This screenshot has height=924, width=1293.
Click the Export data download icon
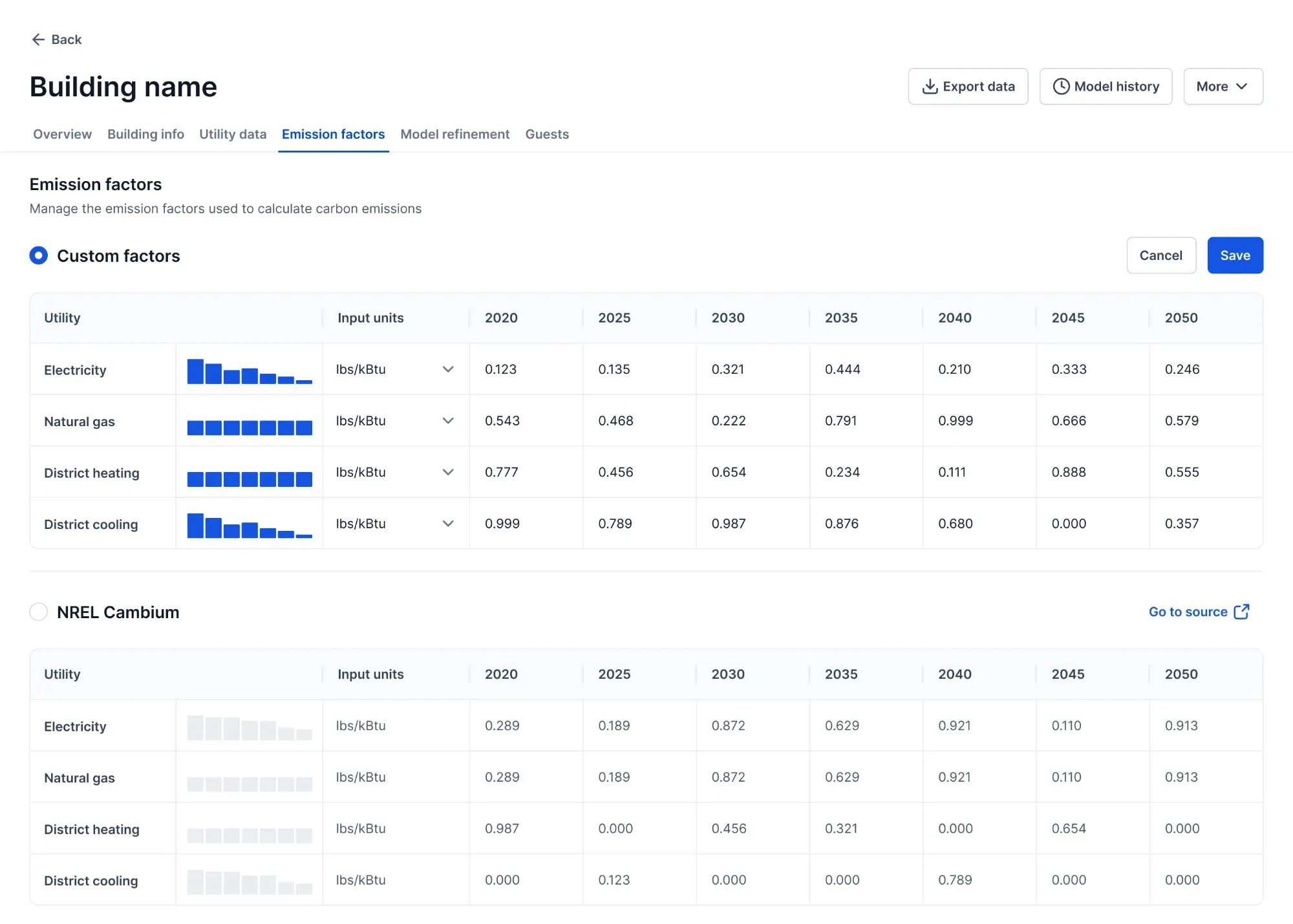click(930, 87)
